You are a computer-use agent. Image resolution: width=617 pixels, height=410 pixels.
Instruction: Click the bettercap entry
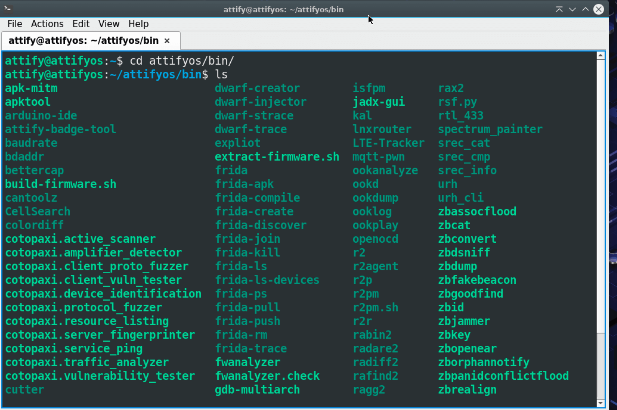pos(34,170)
